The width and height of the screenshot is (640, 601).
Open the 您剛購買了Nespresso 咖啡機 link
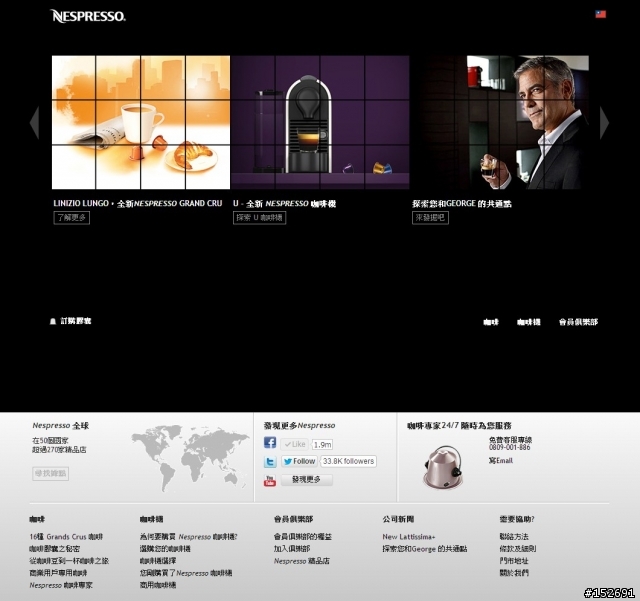click(186, 573)
